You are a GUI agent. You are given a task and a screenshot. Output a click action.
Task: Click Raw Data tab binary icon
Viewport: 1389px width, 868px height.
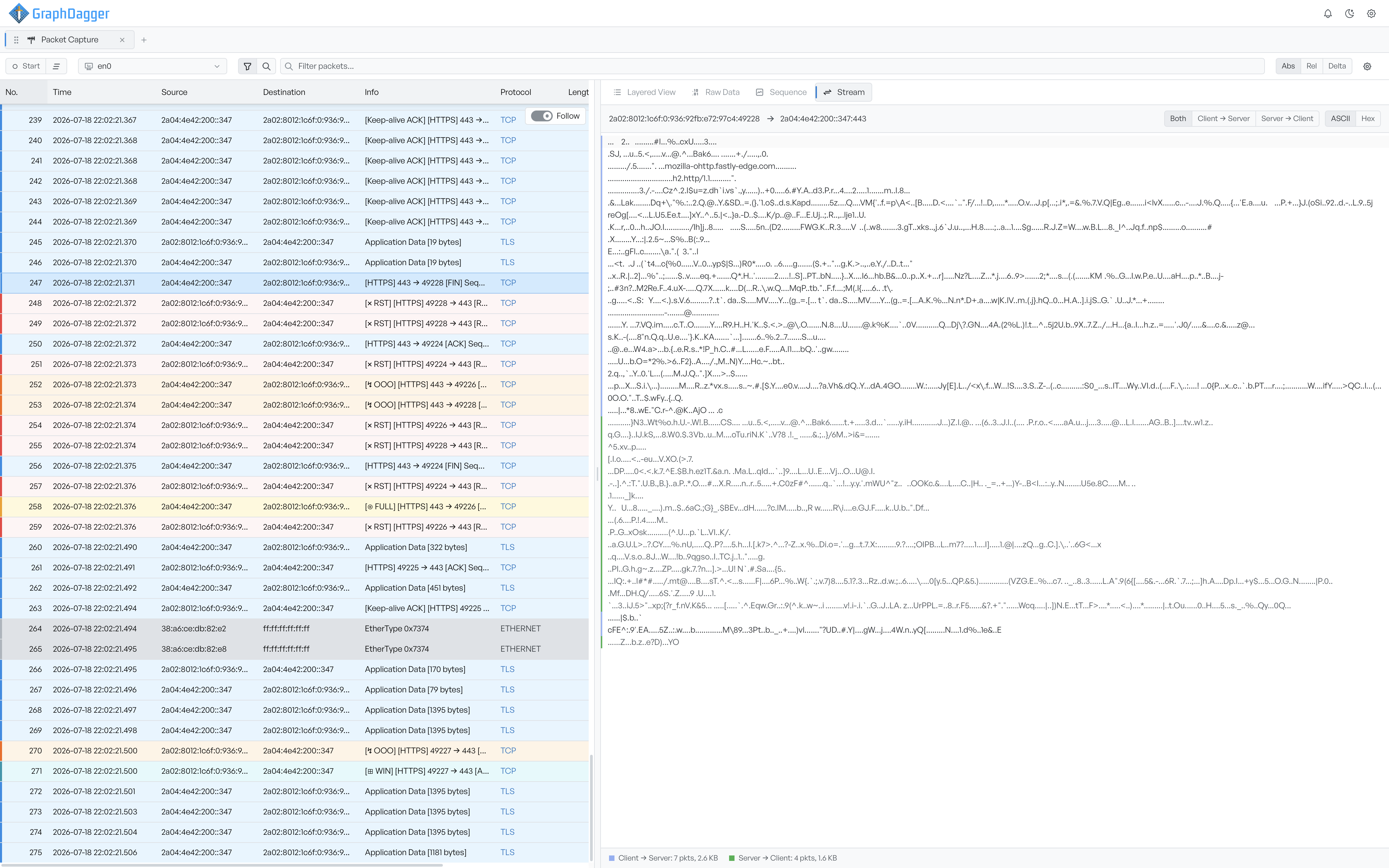(x=696, y=92)
